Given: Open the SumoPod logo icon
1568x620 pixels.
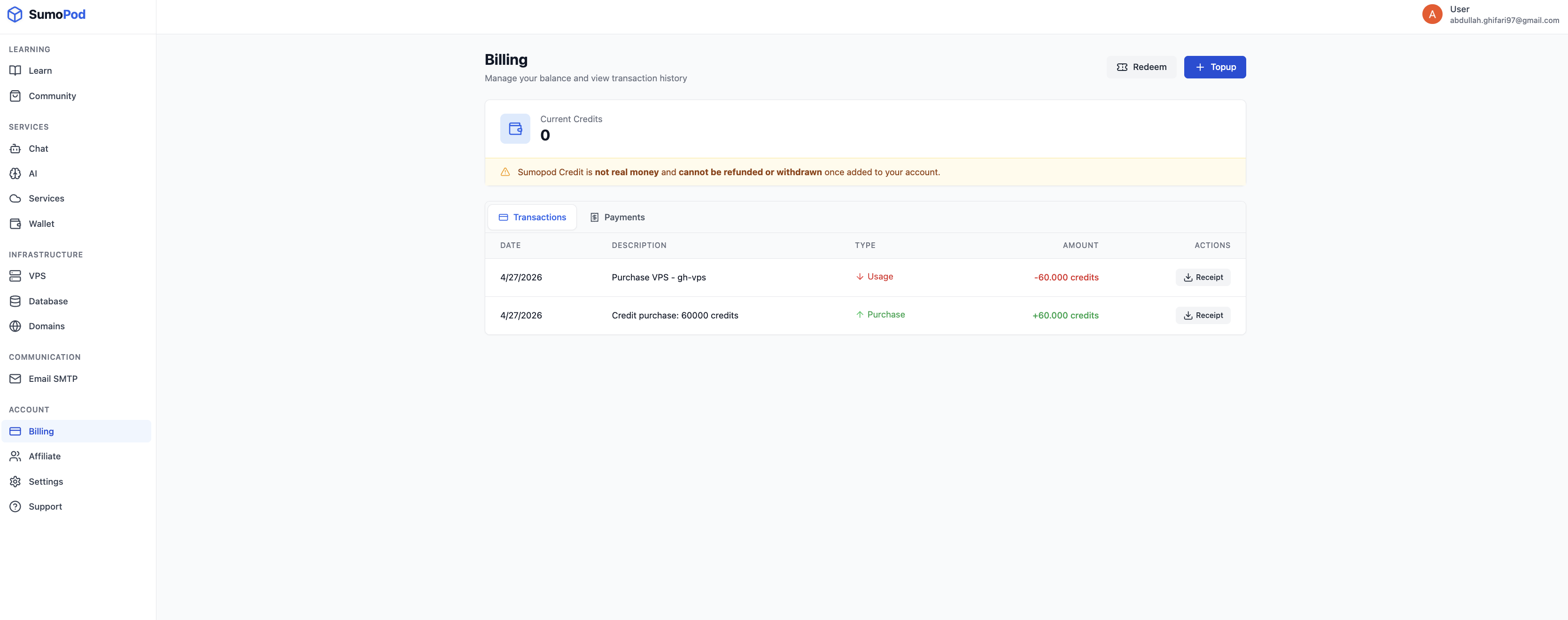Looking at the screenshot, I should coord(15,14).
